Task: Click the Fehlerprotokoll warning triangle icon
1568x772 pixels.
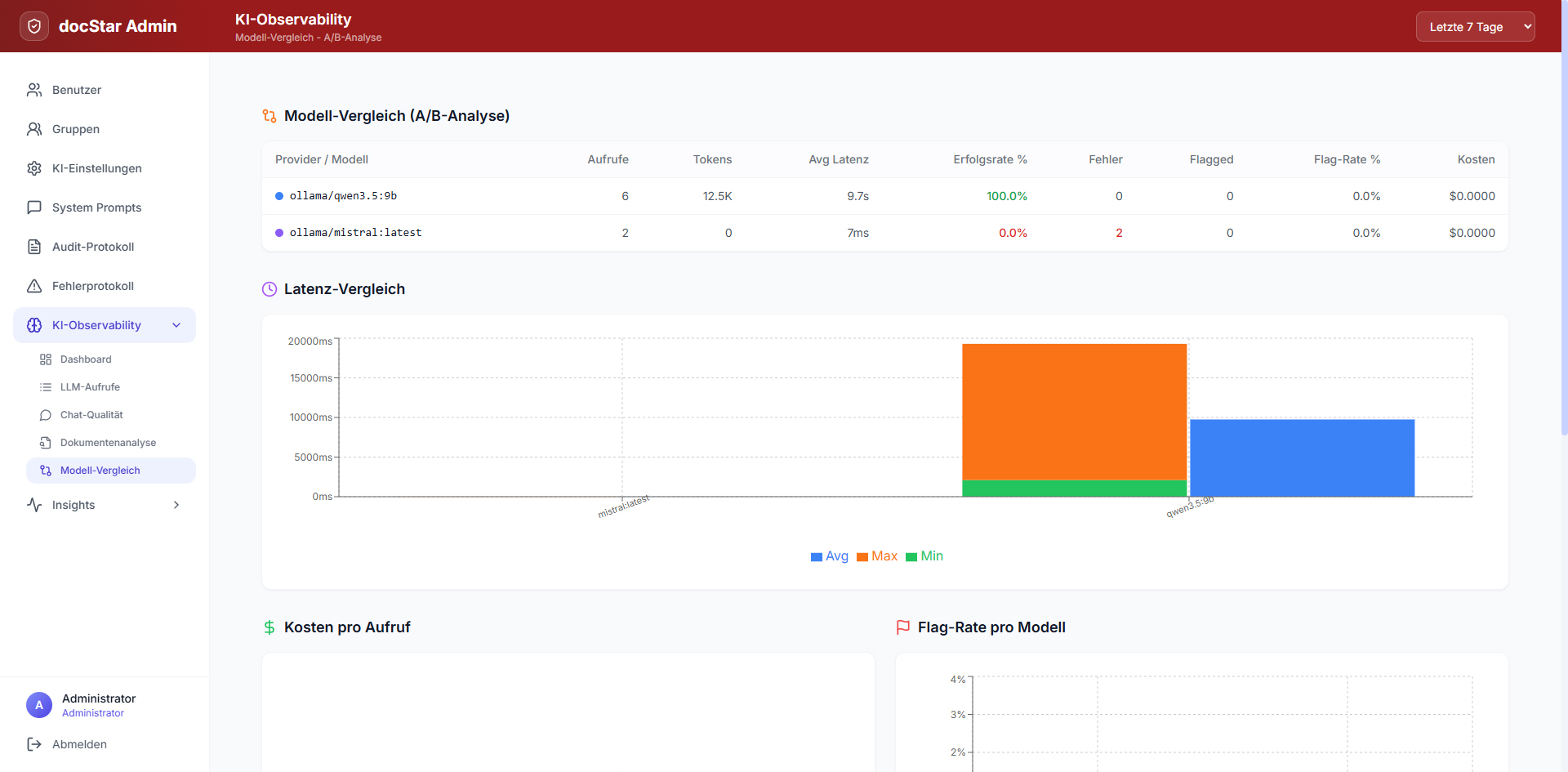Action: 34,286
